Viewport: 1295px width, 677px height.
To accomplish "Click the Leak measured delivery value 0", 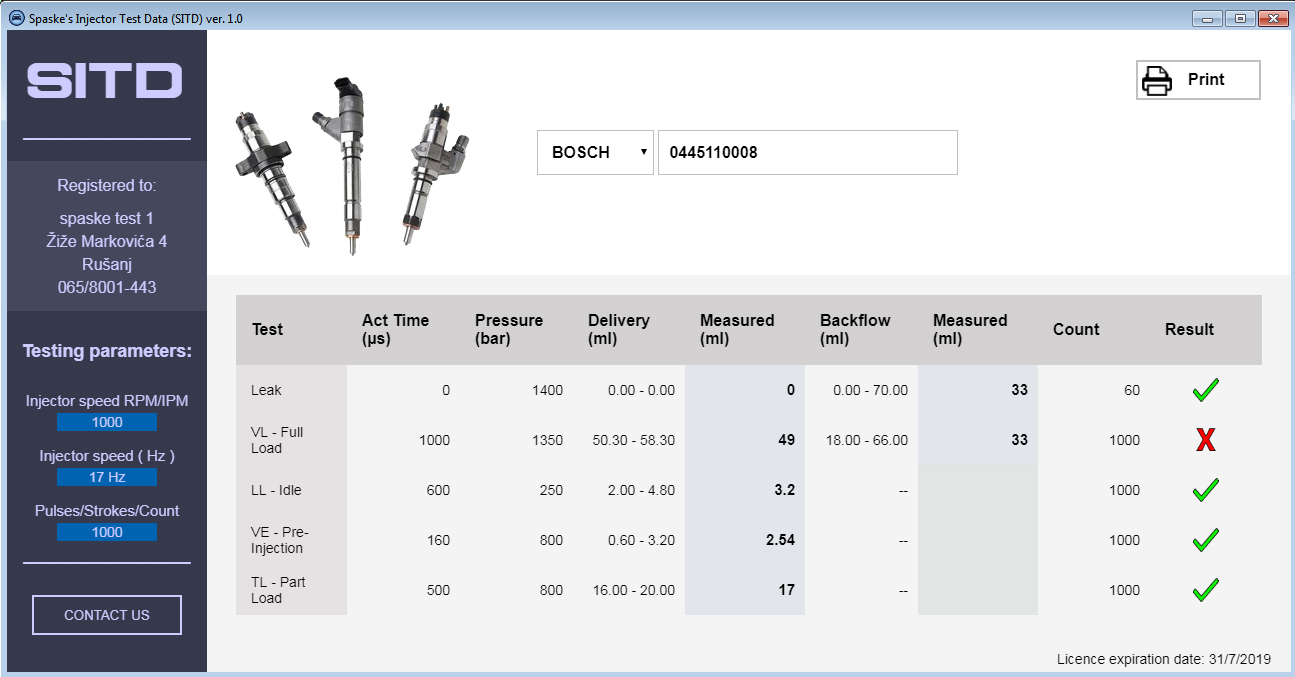I will coord(790,390).
